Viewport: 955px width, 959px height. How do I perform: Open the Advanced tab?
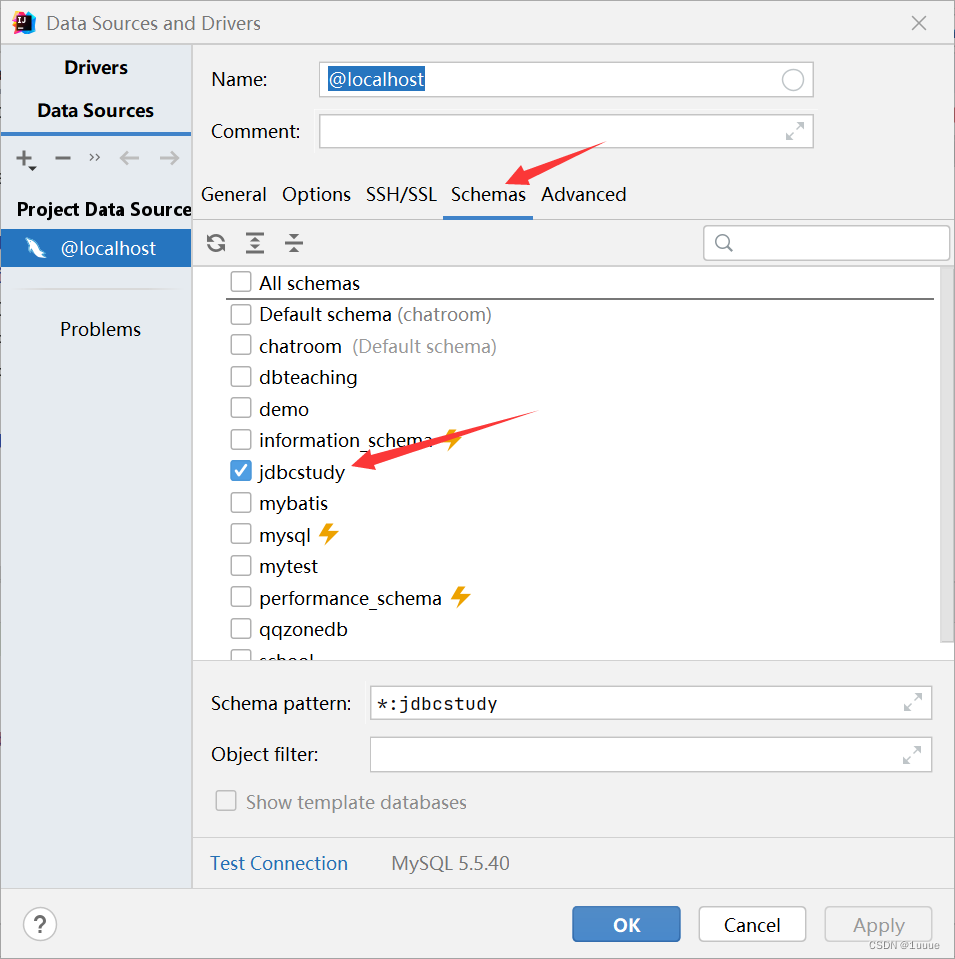584,194
